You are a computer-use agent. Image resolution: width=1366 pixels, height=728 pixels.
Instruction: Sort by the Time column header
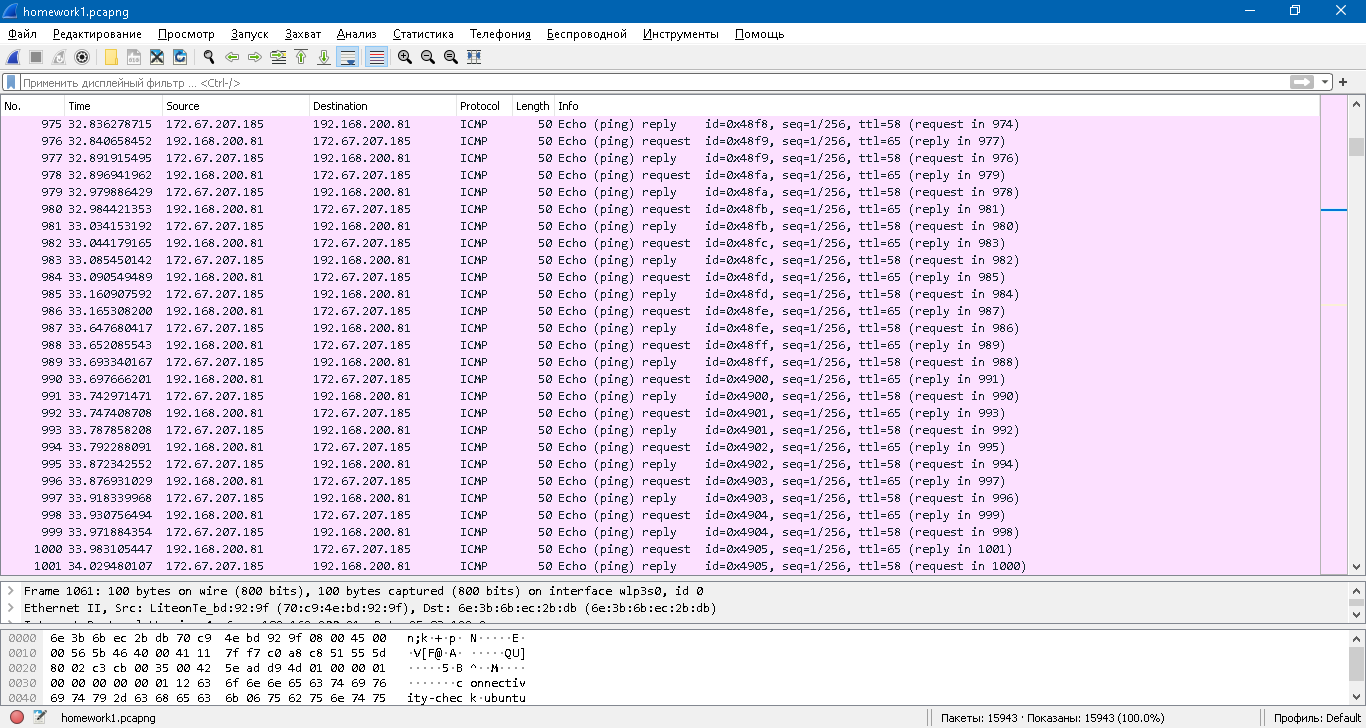113,106
